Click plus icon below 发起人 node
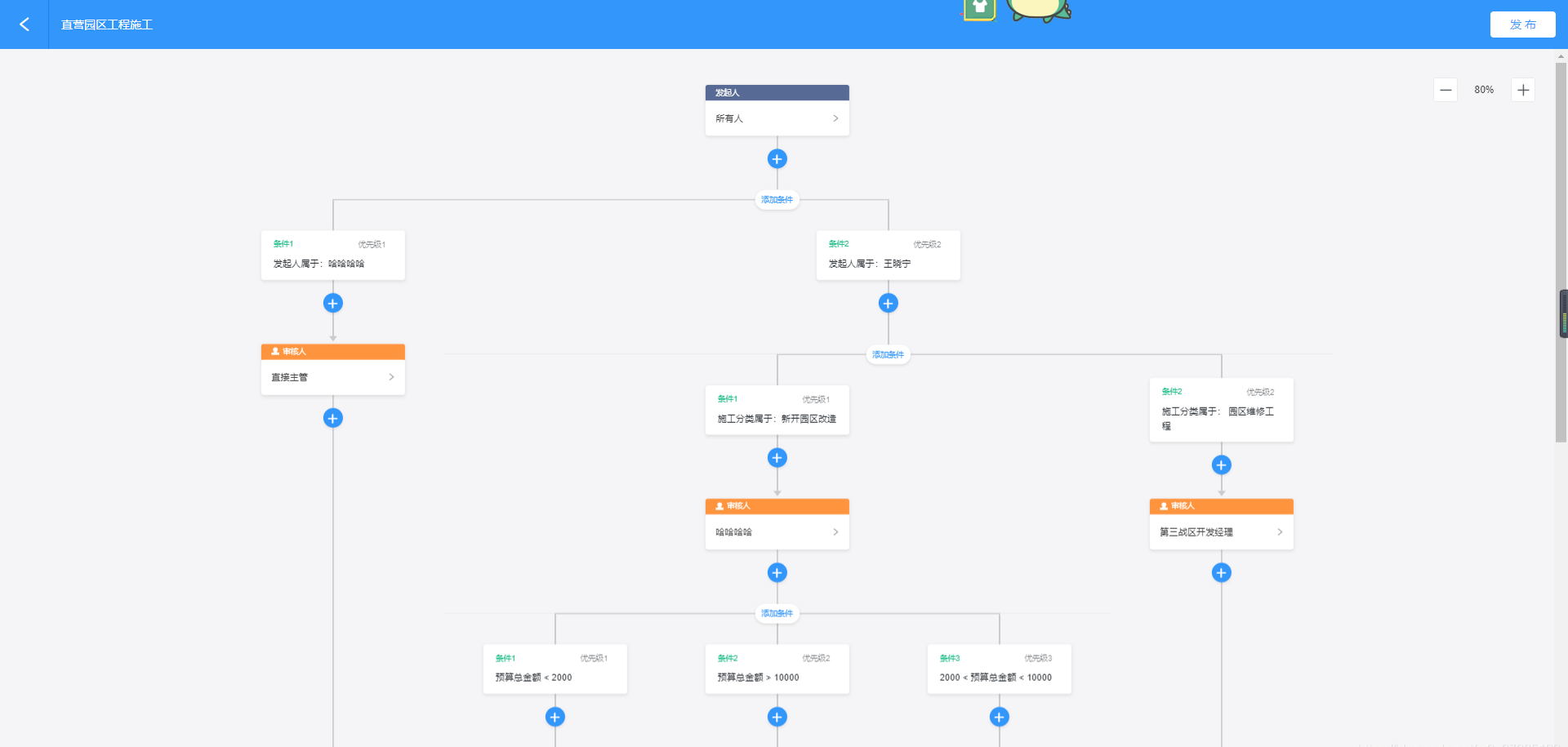This screenshot has width=1568, height=747. click(777, 159)
